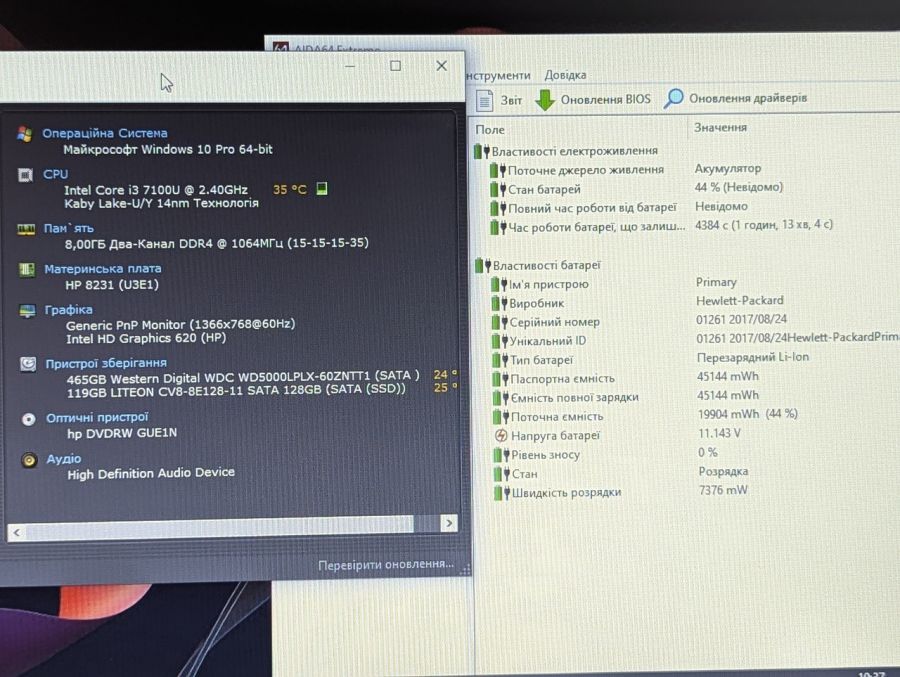Open the Материнська плата section link
Screen dimensions: 900x677
(103, 269)
